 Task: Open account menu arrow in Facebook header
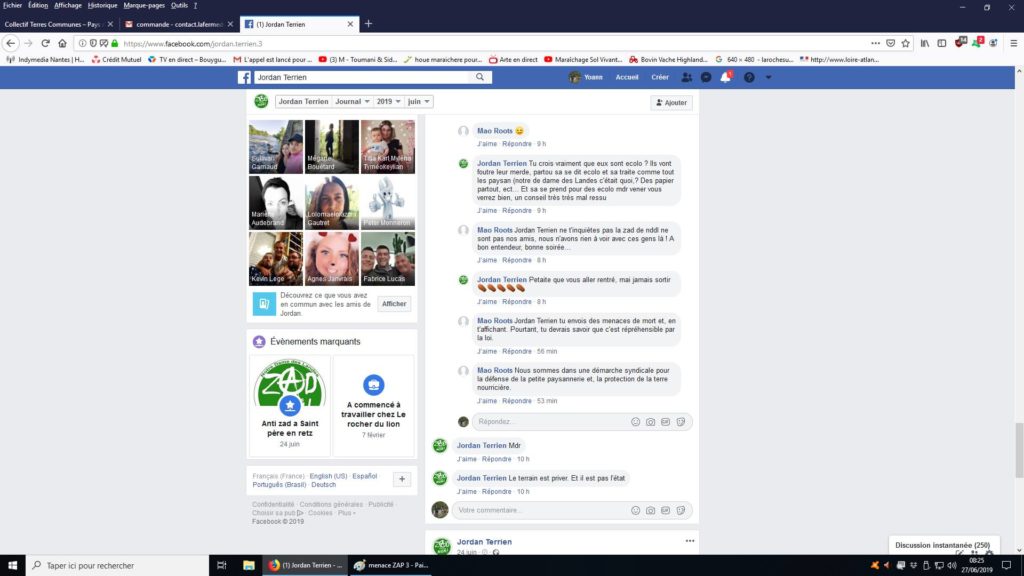coord(768,77)
